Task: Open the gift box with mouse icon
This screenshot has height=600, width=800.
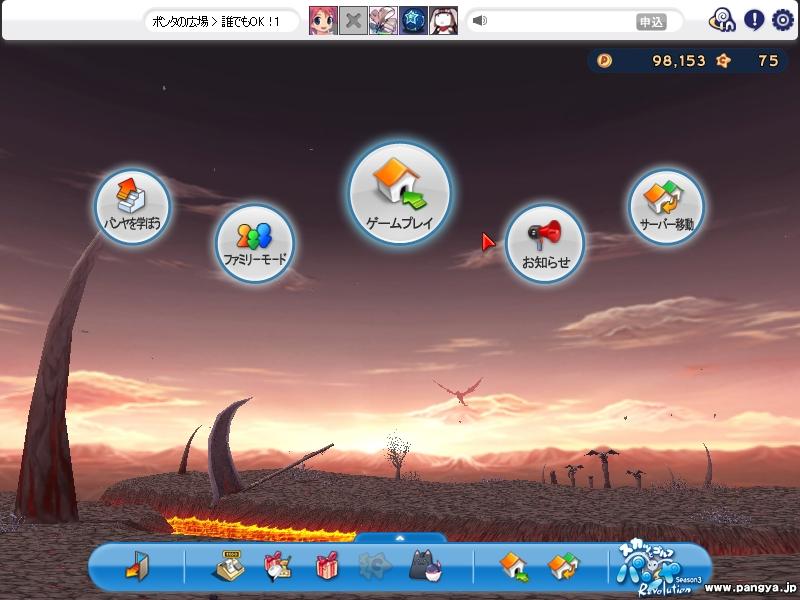Action: click(278, 566)
